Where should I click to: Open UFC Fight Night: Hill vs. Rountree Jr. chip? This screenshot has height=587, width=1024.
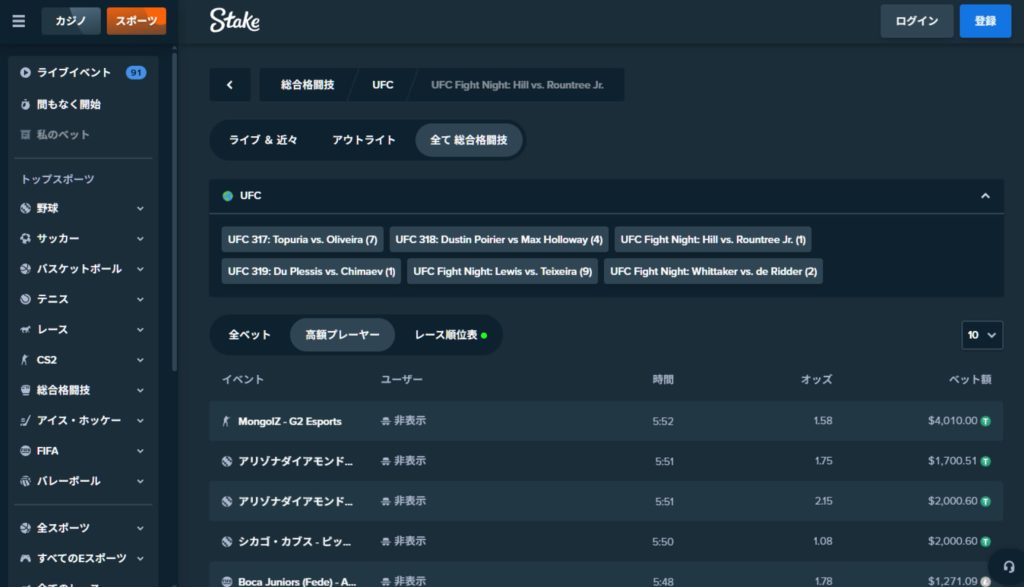712,240
